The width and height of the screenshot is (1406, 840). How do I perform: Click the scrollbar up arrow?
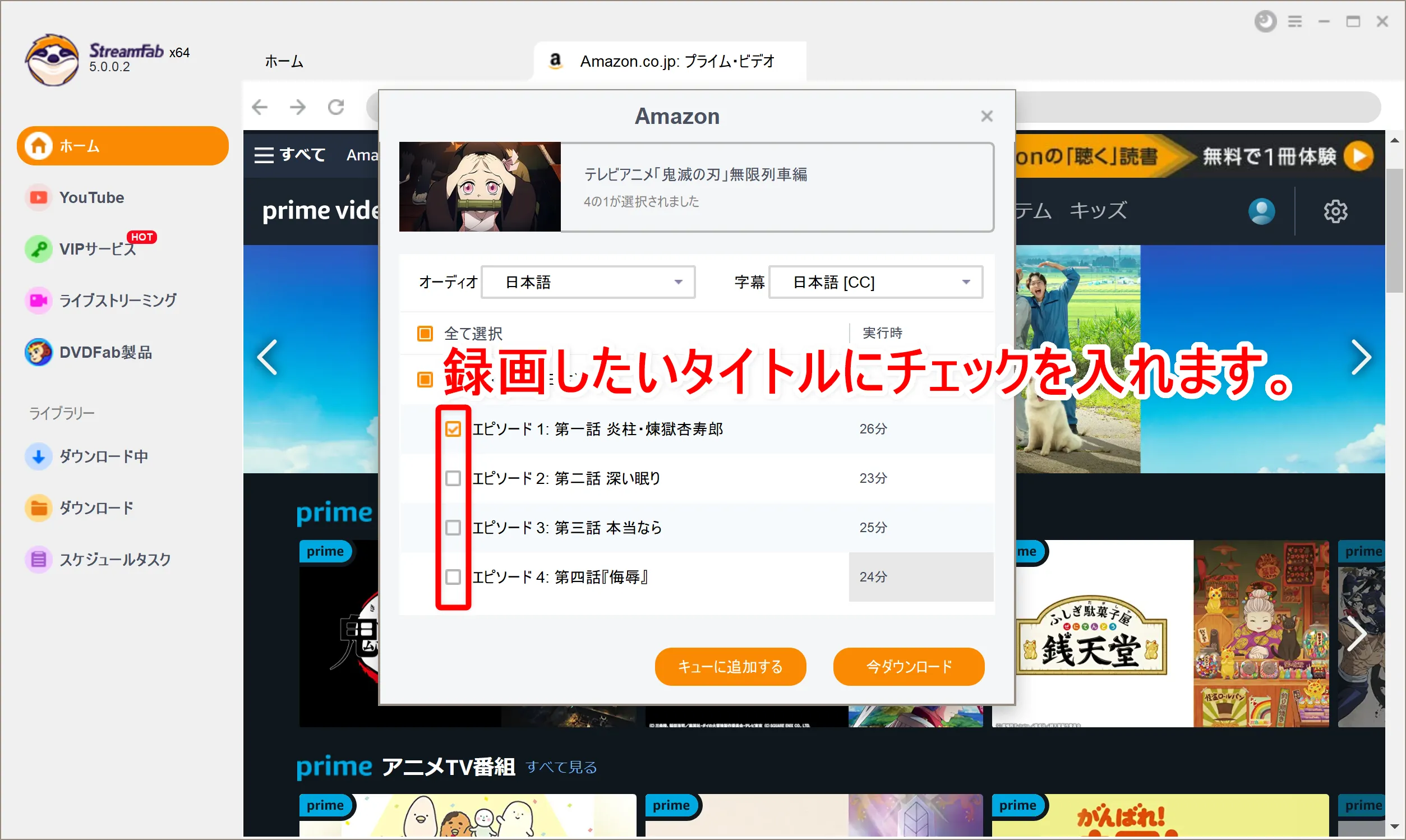tap(1394, 139)
